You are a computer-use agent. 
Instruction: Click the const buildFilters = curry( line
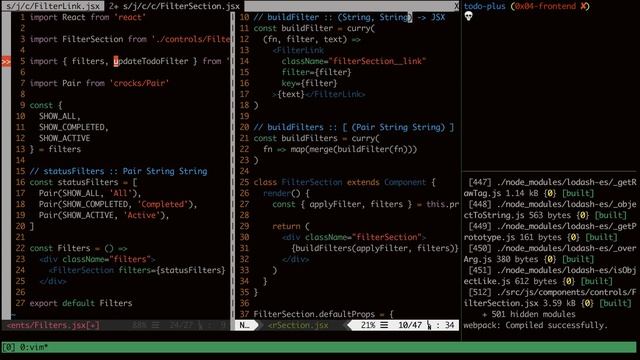coord(317,138)
